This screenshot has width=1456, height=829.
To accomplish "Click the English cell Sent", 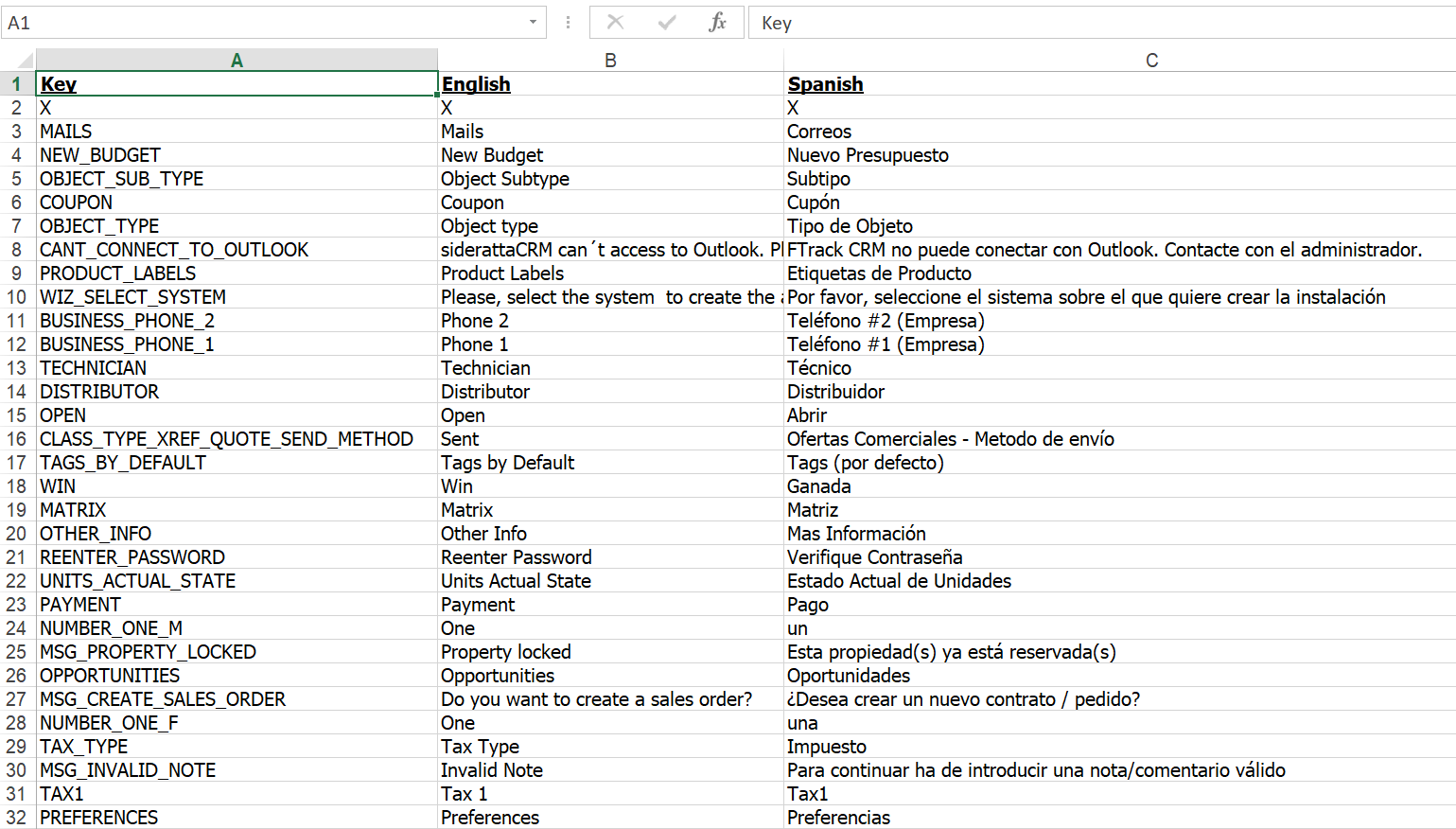I will [610, 439].
